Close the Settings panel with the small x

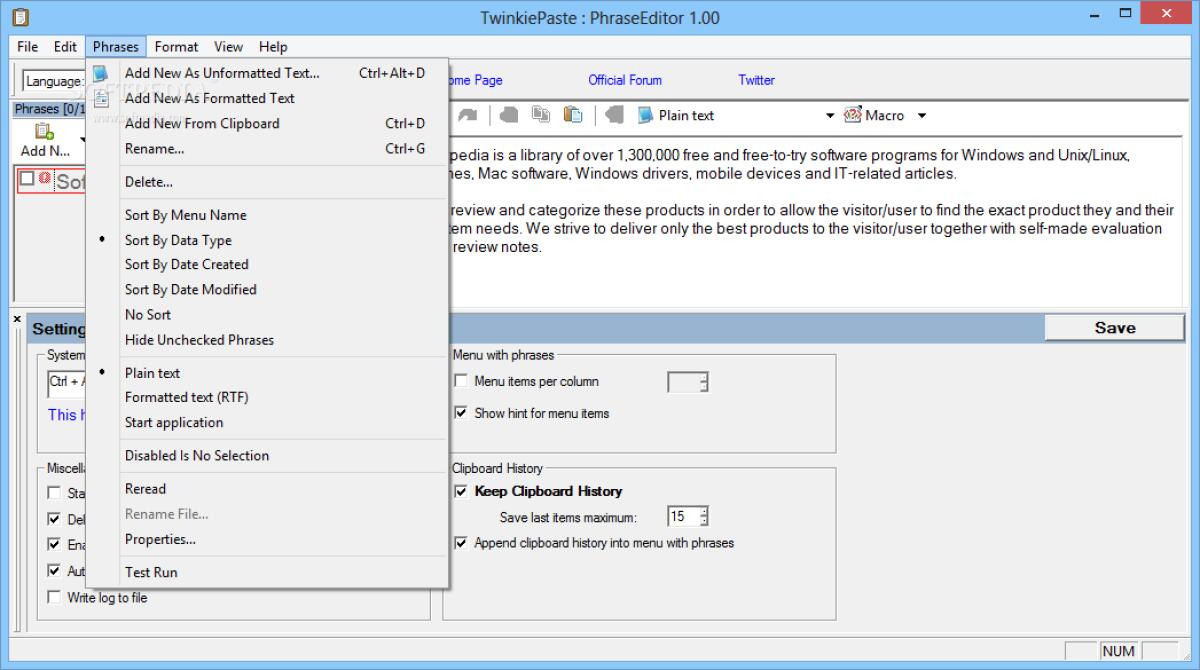17,319
